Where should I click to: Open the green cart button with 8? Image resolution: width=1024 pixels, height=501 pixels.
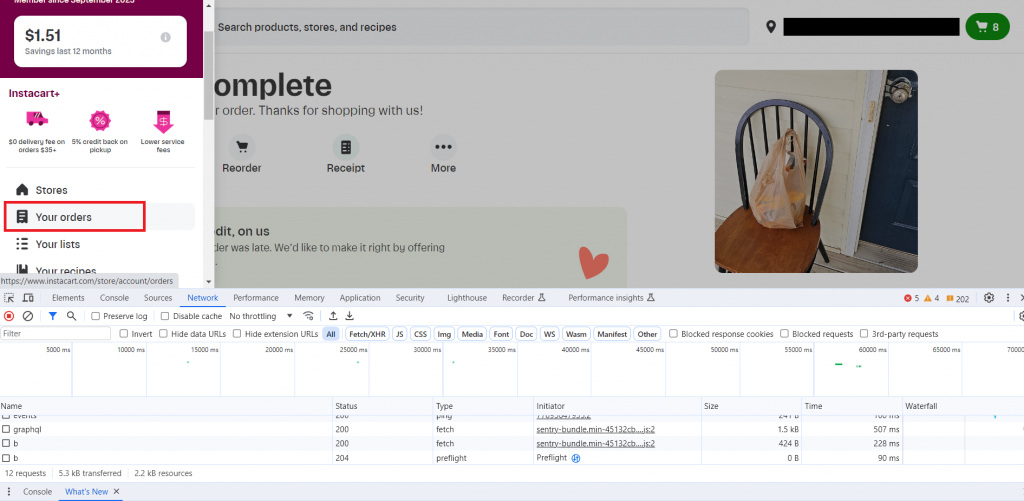(x=987, y=27)
